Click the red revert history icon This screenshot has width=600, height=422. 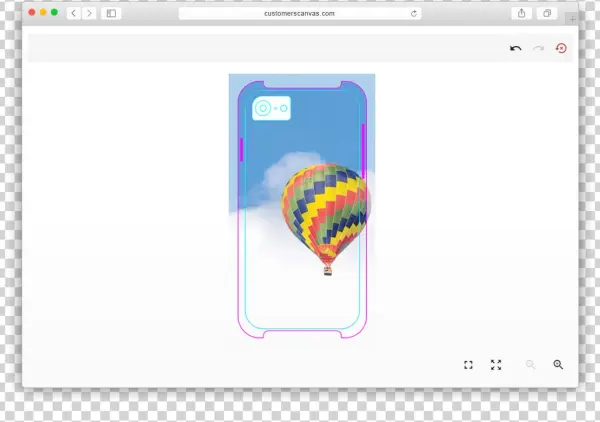point(561,48)
